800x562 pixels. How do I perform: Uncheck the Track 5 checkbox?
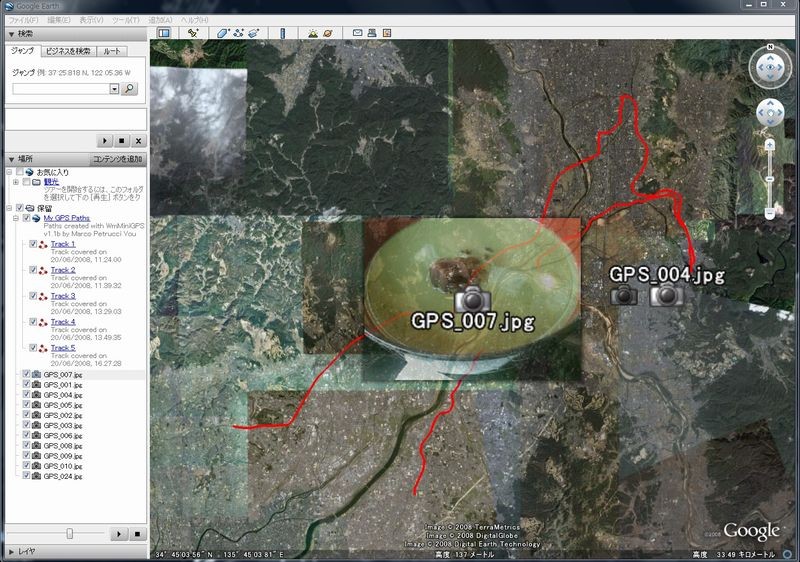[x=33, y=347]
